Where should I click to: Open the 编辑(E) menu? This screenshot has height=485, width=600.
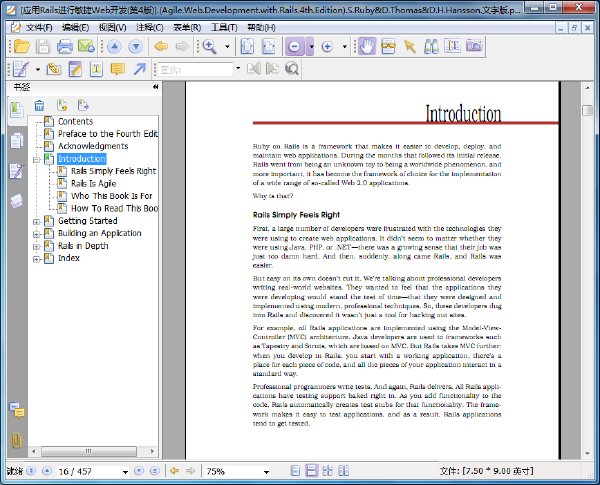75,28
